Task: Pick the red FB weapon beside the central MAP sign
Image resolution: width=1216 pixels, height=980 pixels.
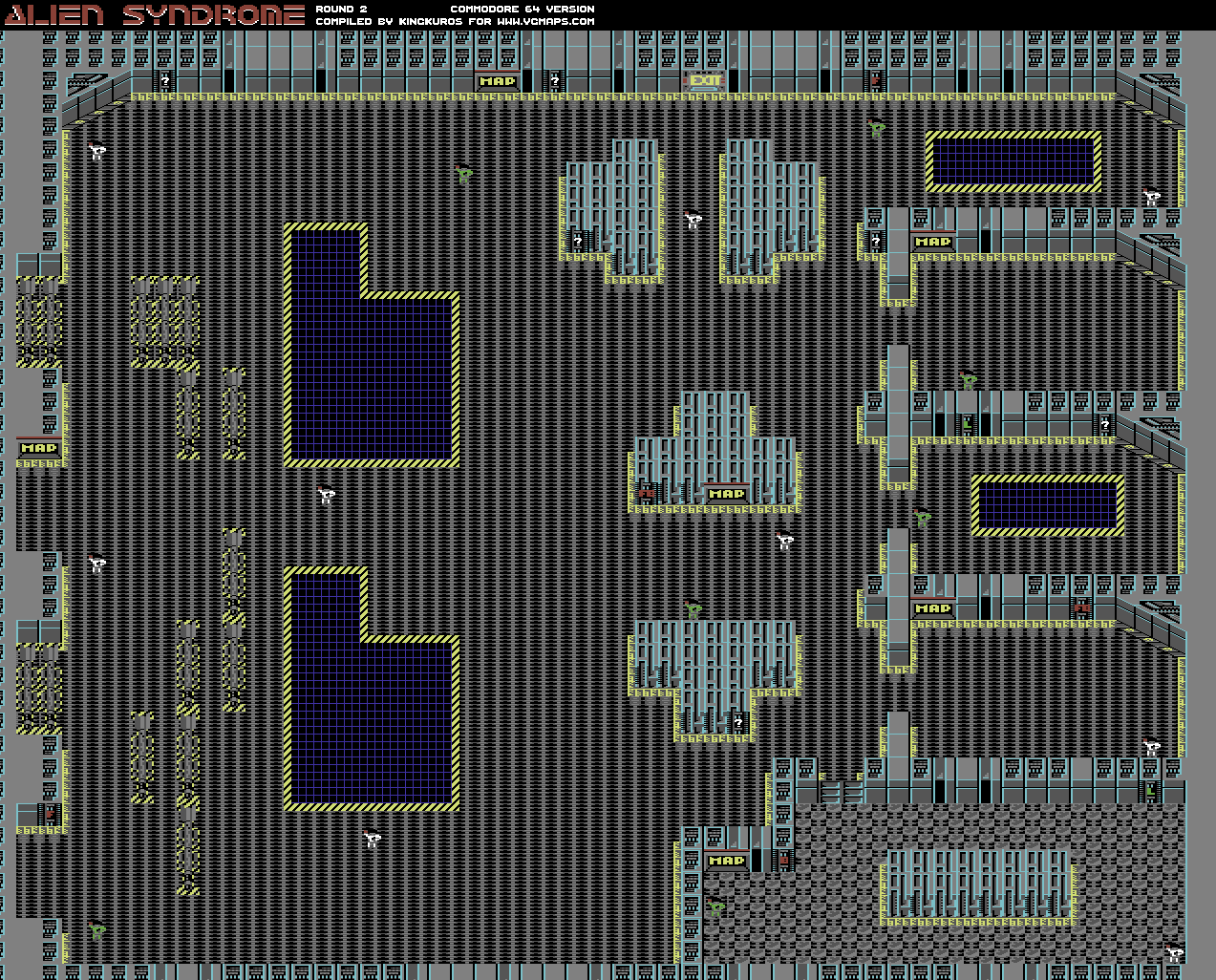Action: [647, 493]
